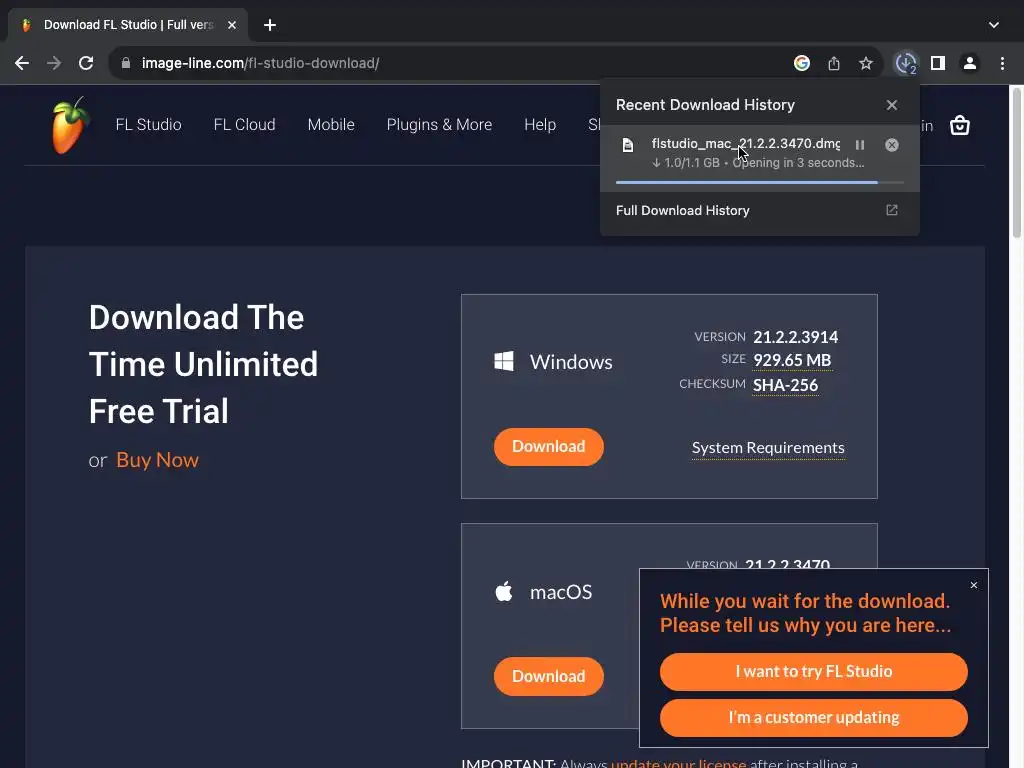
Task: Click the Windows logo icon
Action: click(x=504, y=361)
